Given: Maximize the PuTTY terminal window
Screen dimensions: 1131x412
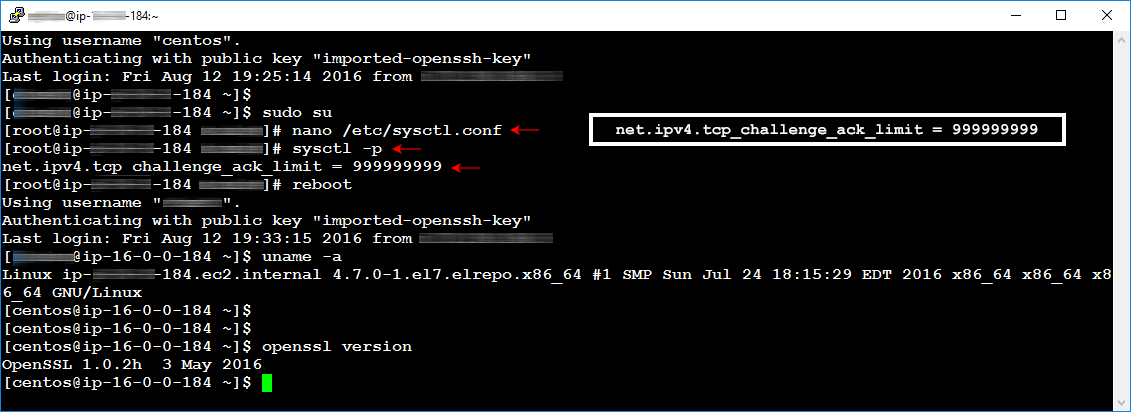Looking at the screenshot, I should click(1061, 15).
